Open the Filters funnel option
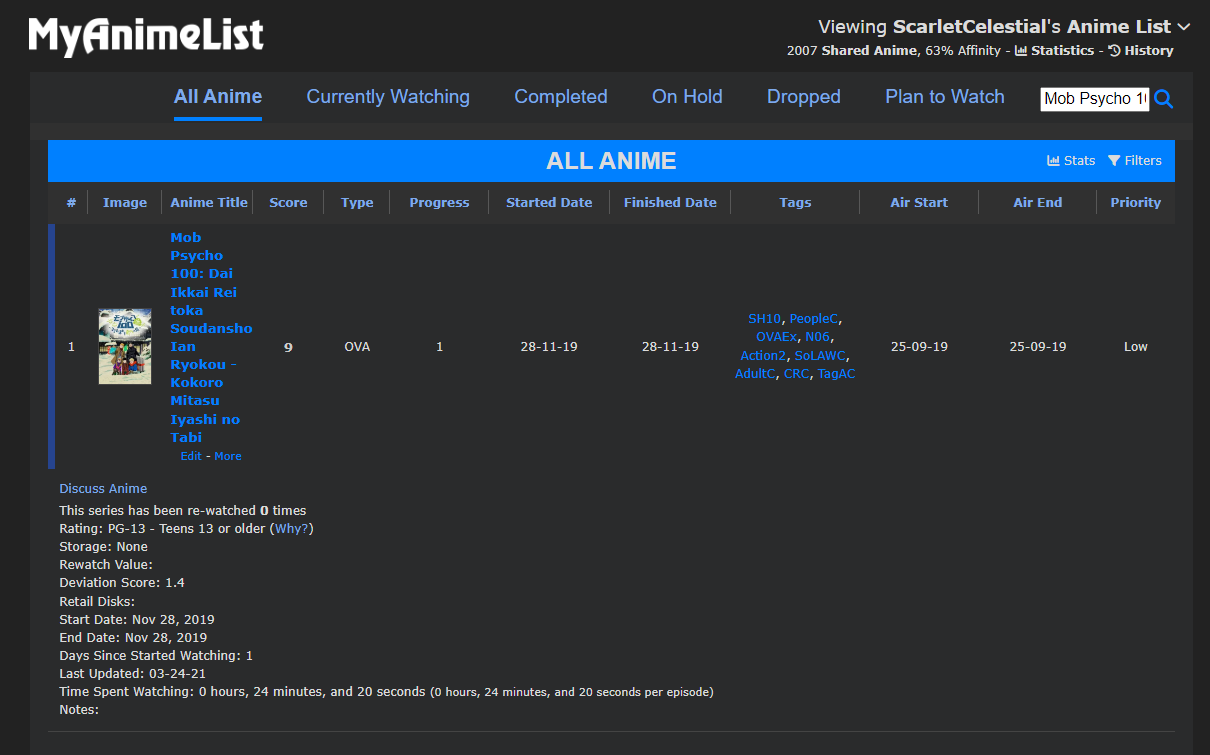The height and width of the screenshot is (755, 1210). point(1135,160)
